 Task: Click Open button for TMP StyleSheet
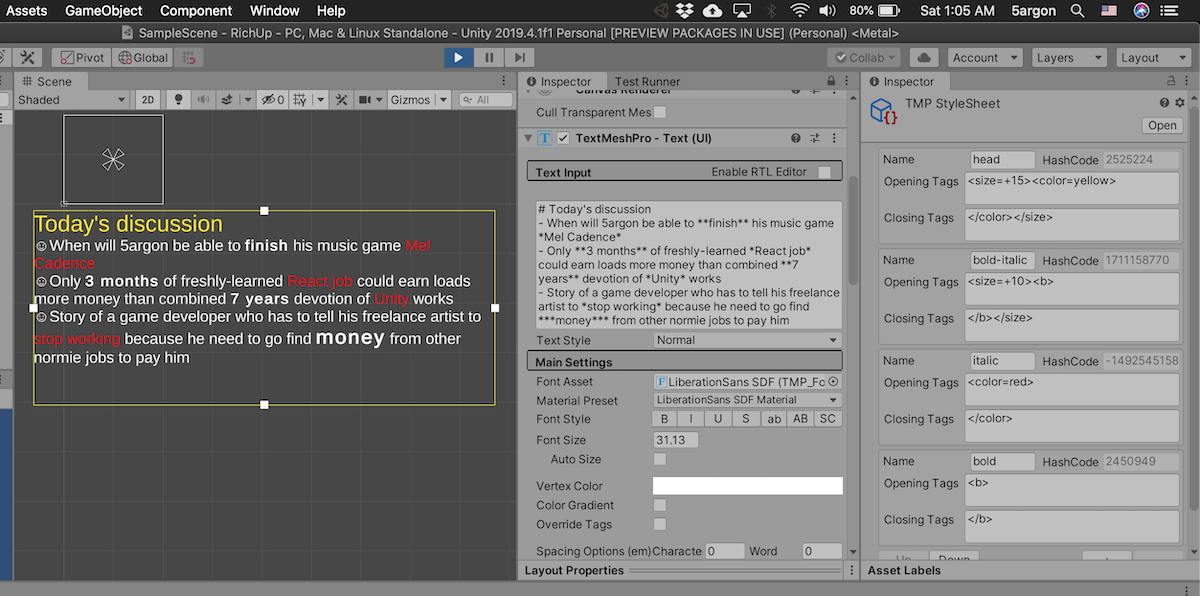click(1162, 126)
